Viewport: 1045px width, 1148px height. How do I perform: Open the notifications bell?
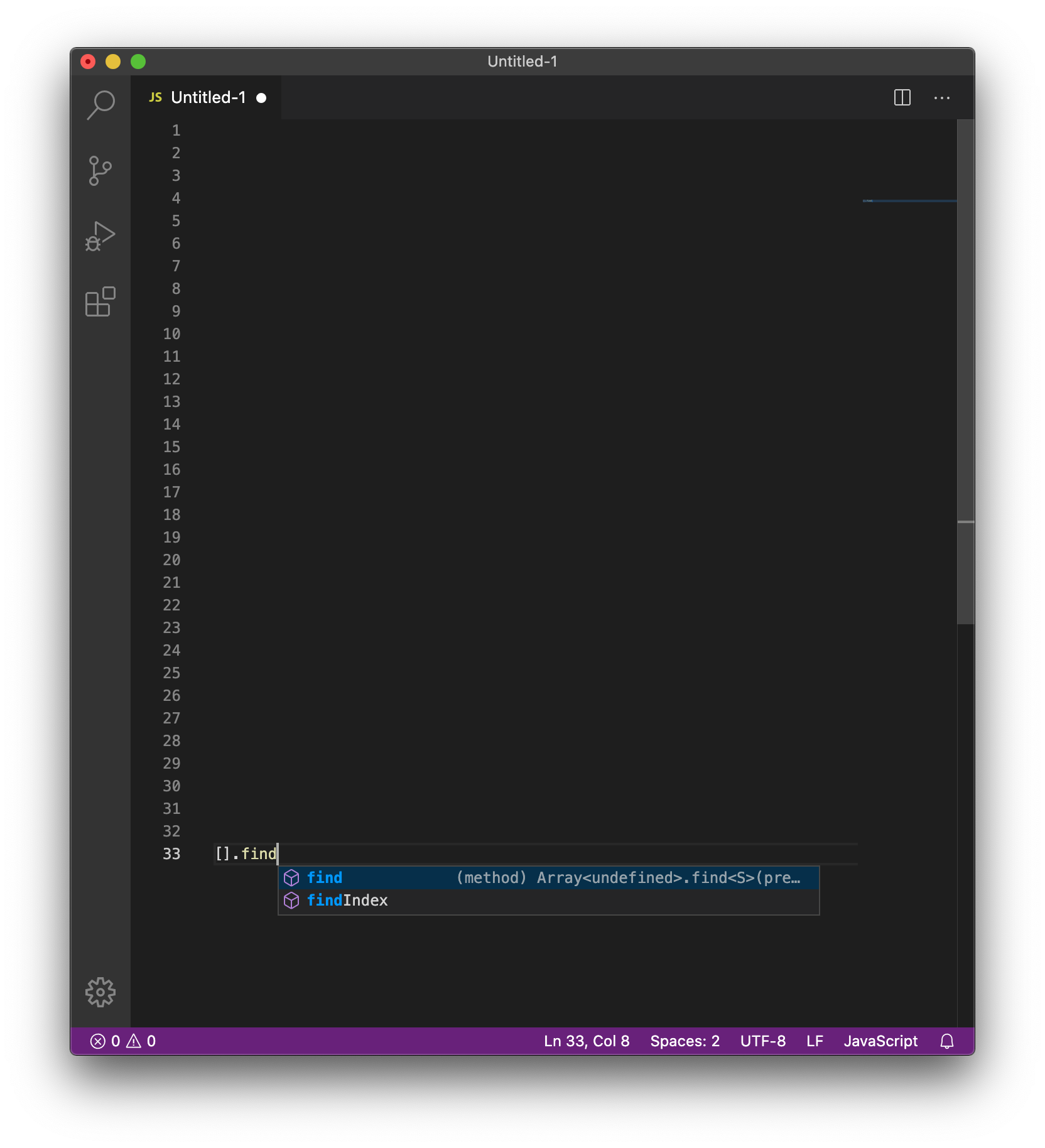[946, 1041]
